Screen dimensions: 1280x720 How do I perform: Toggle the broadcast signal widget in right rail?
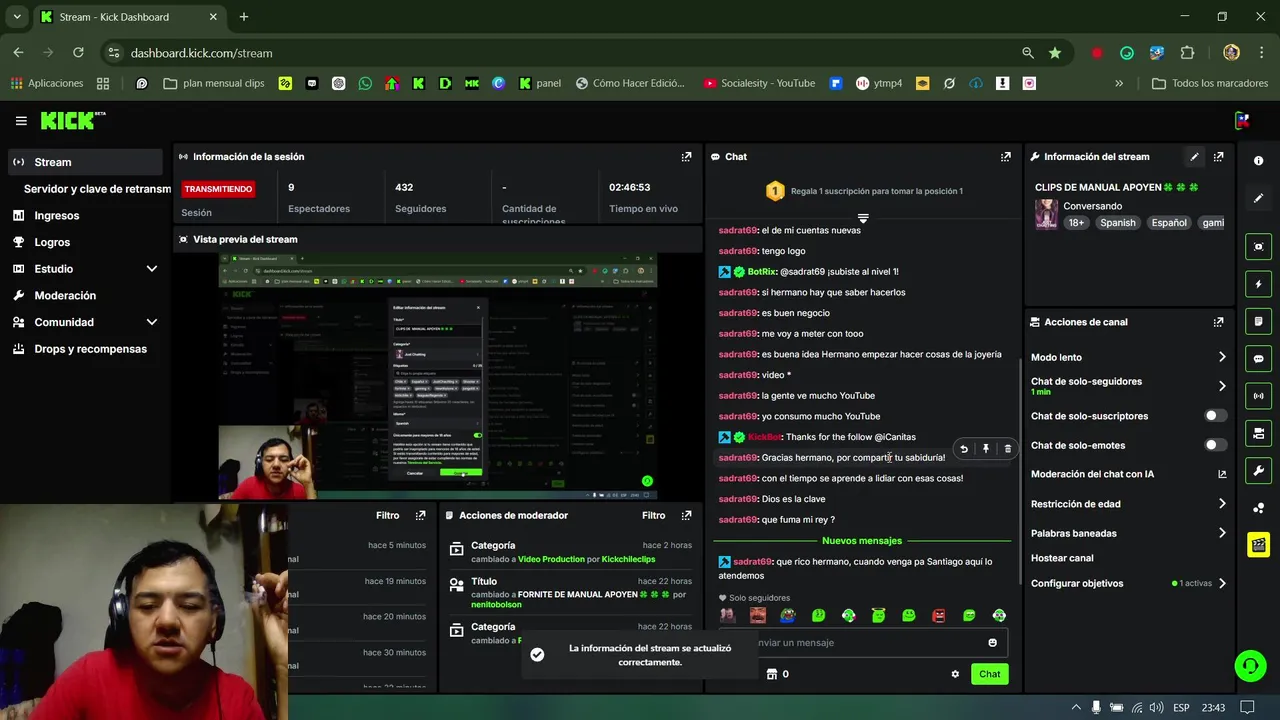tap(1259, 396)
